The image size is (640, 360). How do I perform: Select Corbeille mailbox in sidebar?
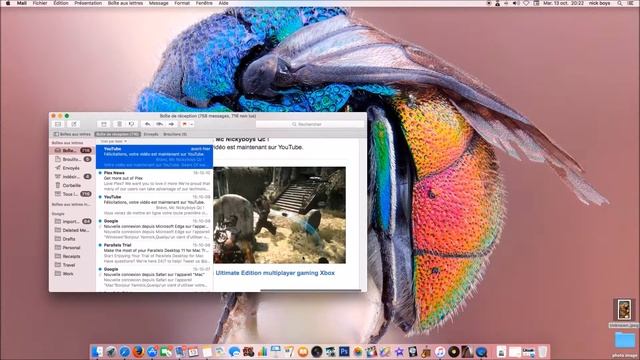pos(73,185)
